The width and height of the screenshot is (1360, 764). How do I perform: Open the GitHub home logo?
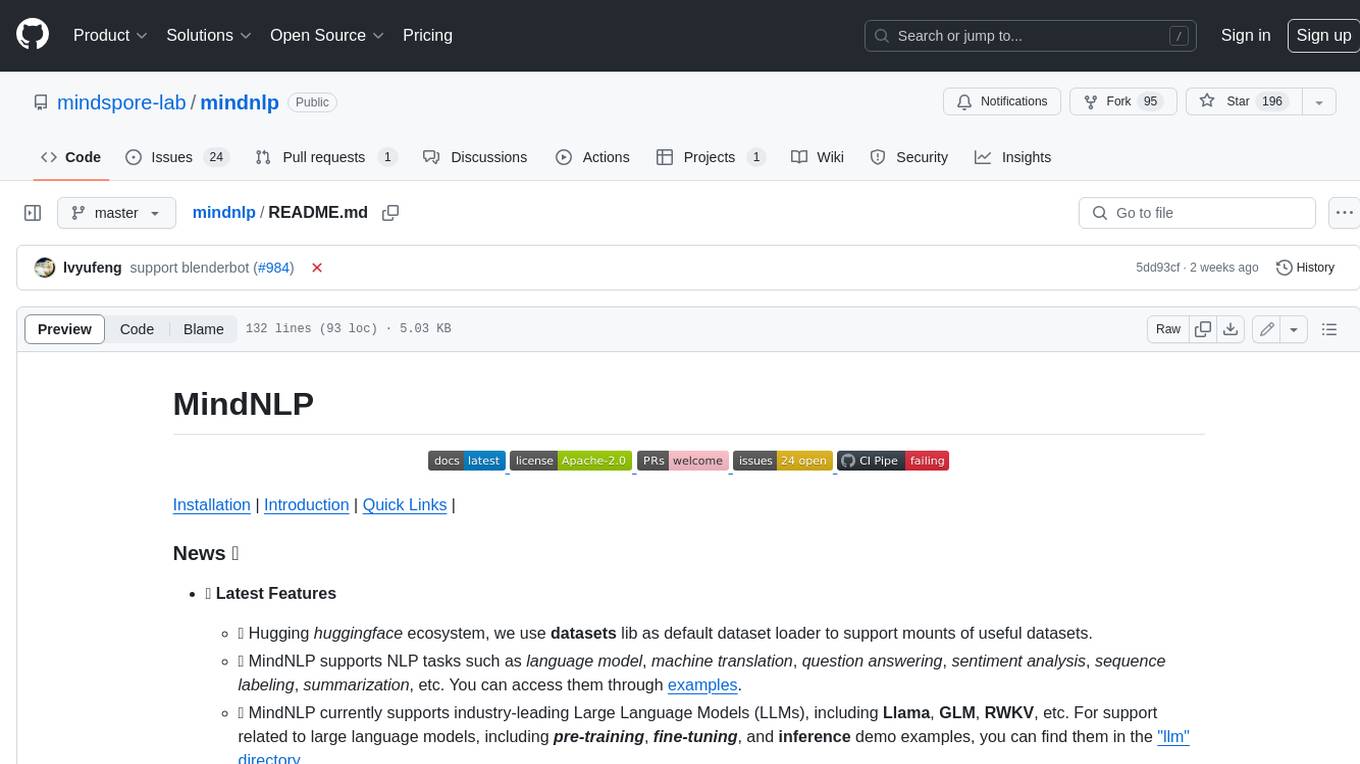tap(33, 35)
